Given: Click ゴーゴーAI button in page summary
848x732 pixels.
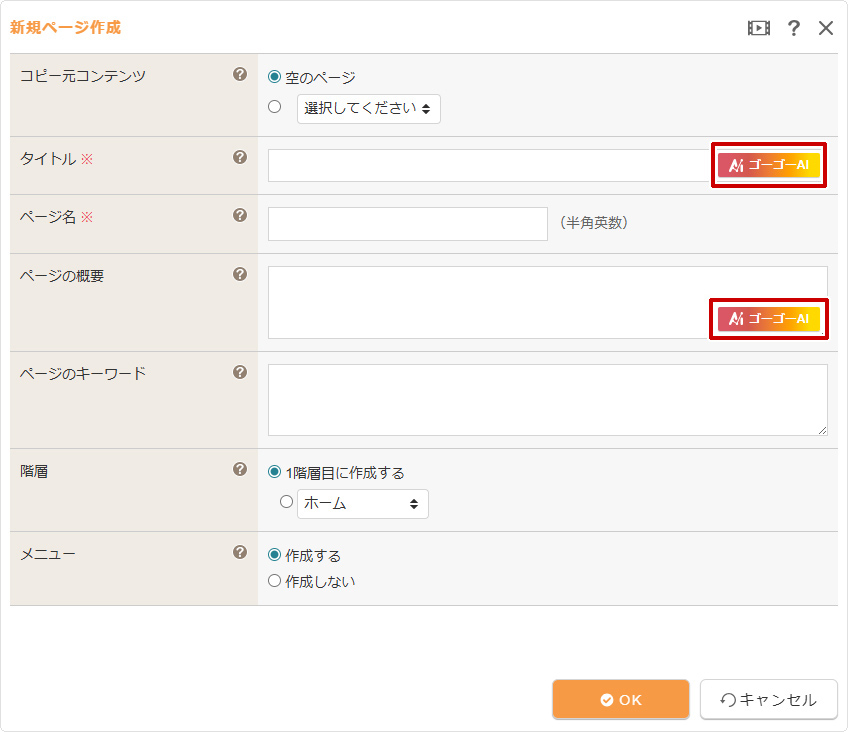Looking at the screenshot, I should tap(768, 319).
